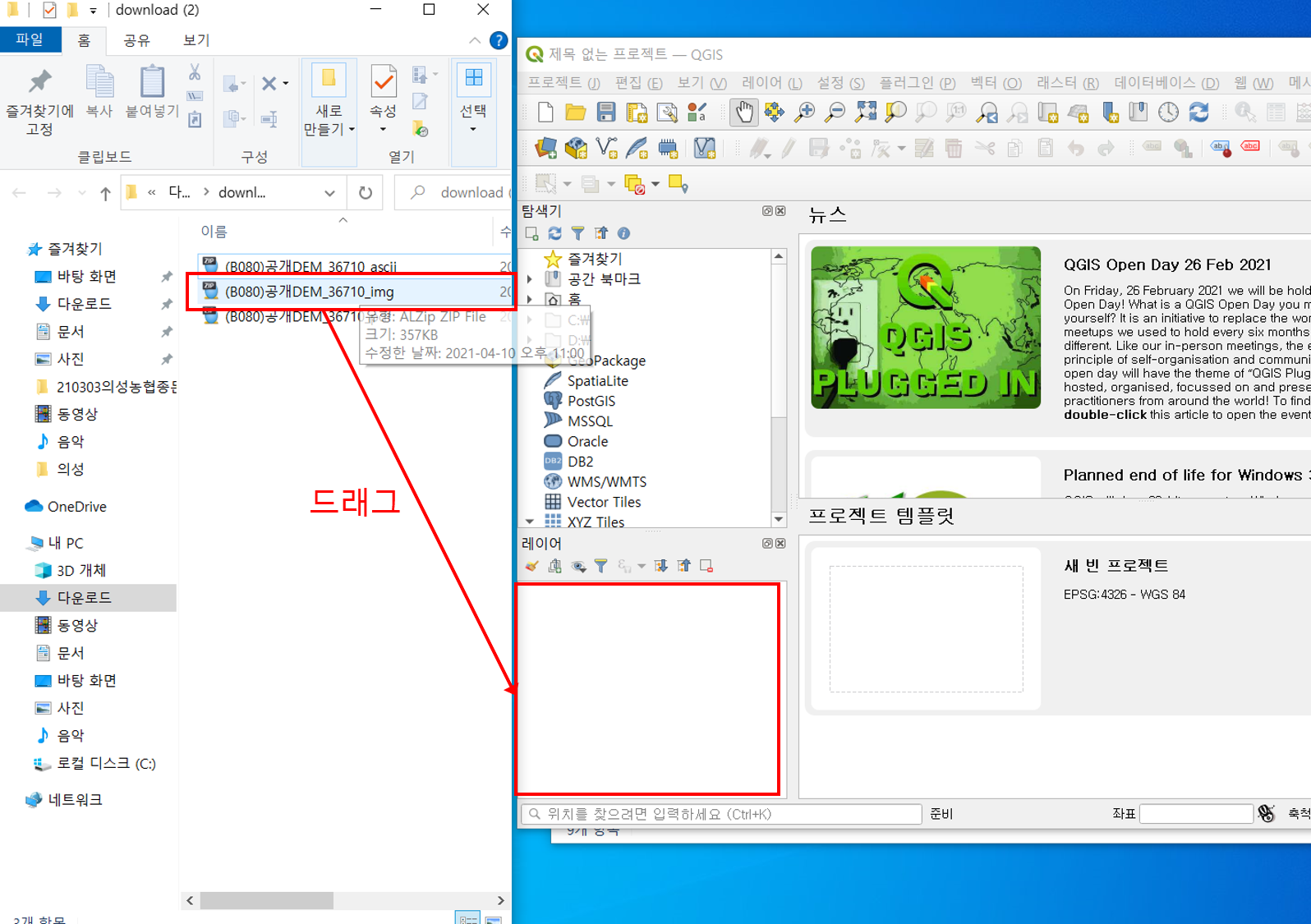Click 즐겨찾기에 고정 button in Explorer
Image resolution: width=1311 pixels, height=924 pixels.
coord(39,100)
